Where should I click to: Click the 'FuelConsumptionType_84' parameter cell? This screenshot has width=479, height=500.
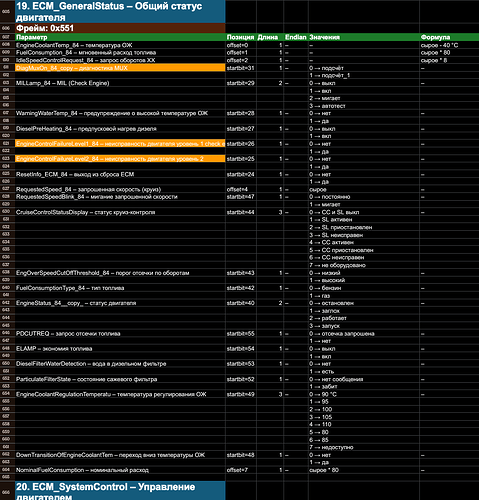120,288
